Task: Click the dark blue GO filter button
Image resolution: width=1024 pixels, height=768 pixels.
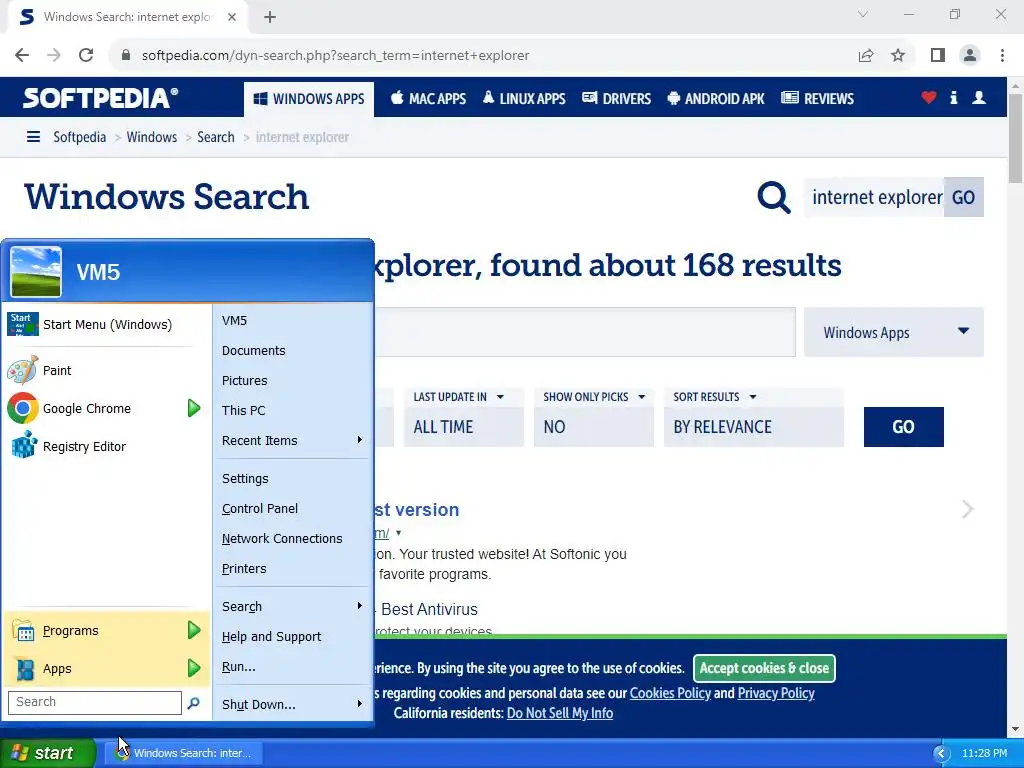Action: coord(903,426)
